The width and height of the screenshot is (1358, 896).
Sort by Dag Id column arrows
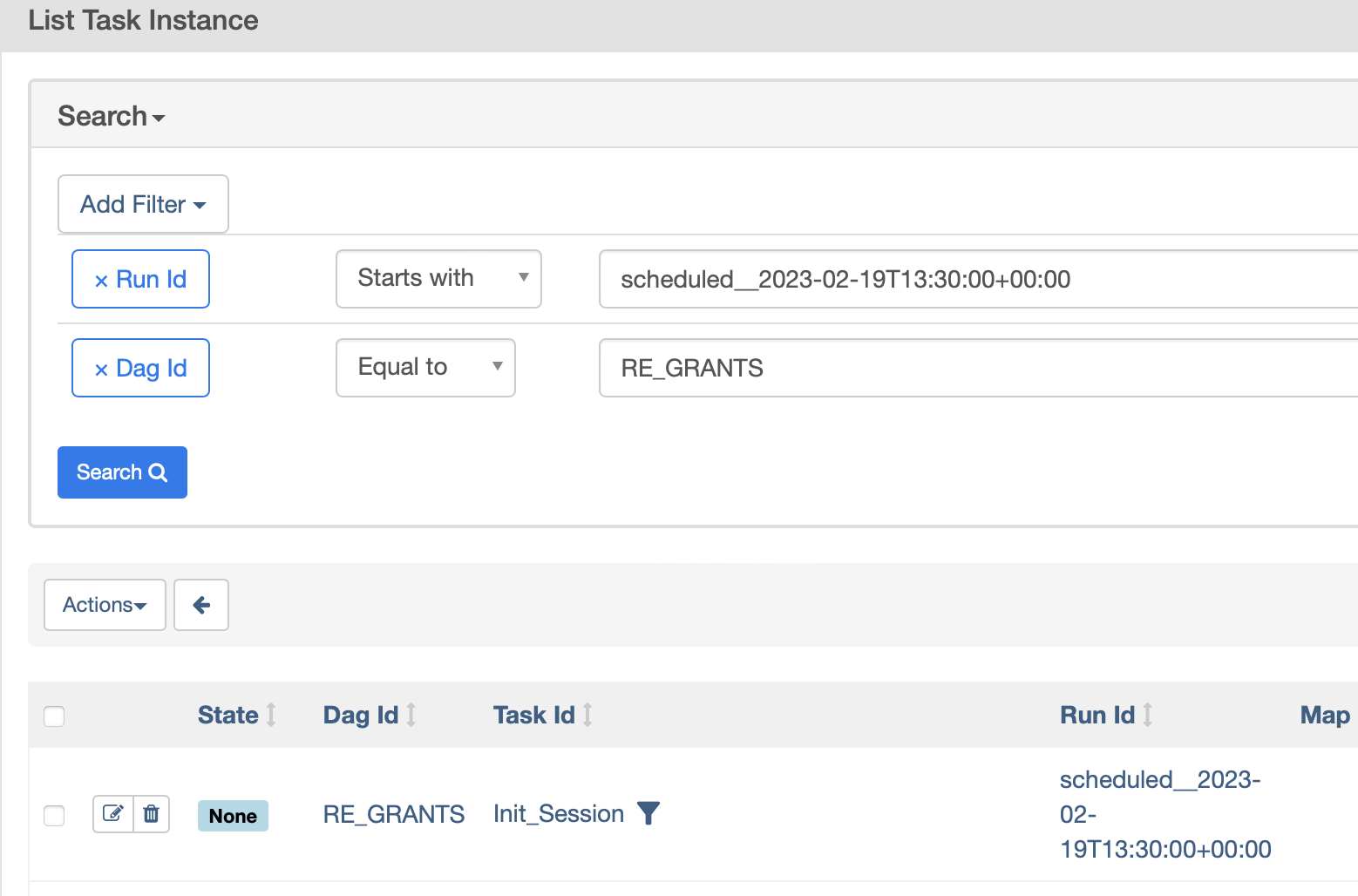pos(411,715)
